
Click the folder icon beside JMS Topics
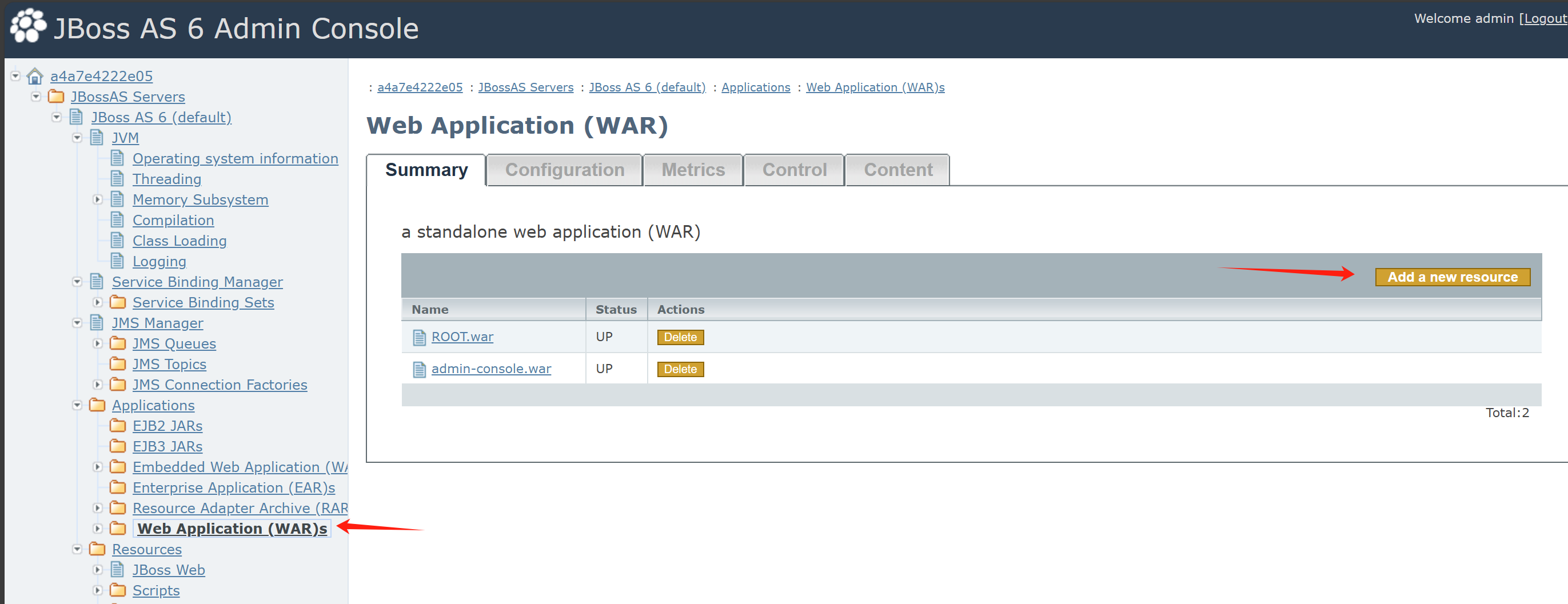click(118, 364)
